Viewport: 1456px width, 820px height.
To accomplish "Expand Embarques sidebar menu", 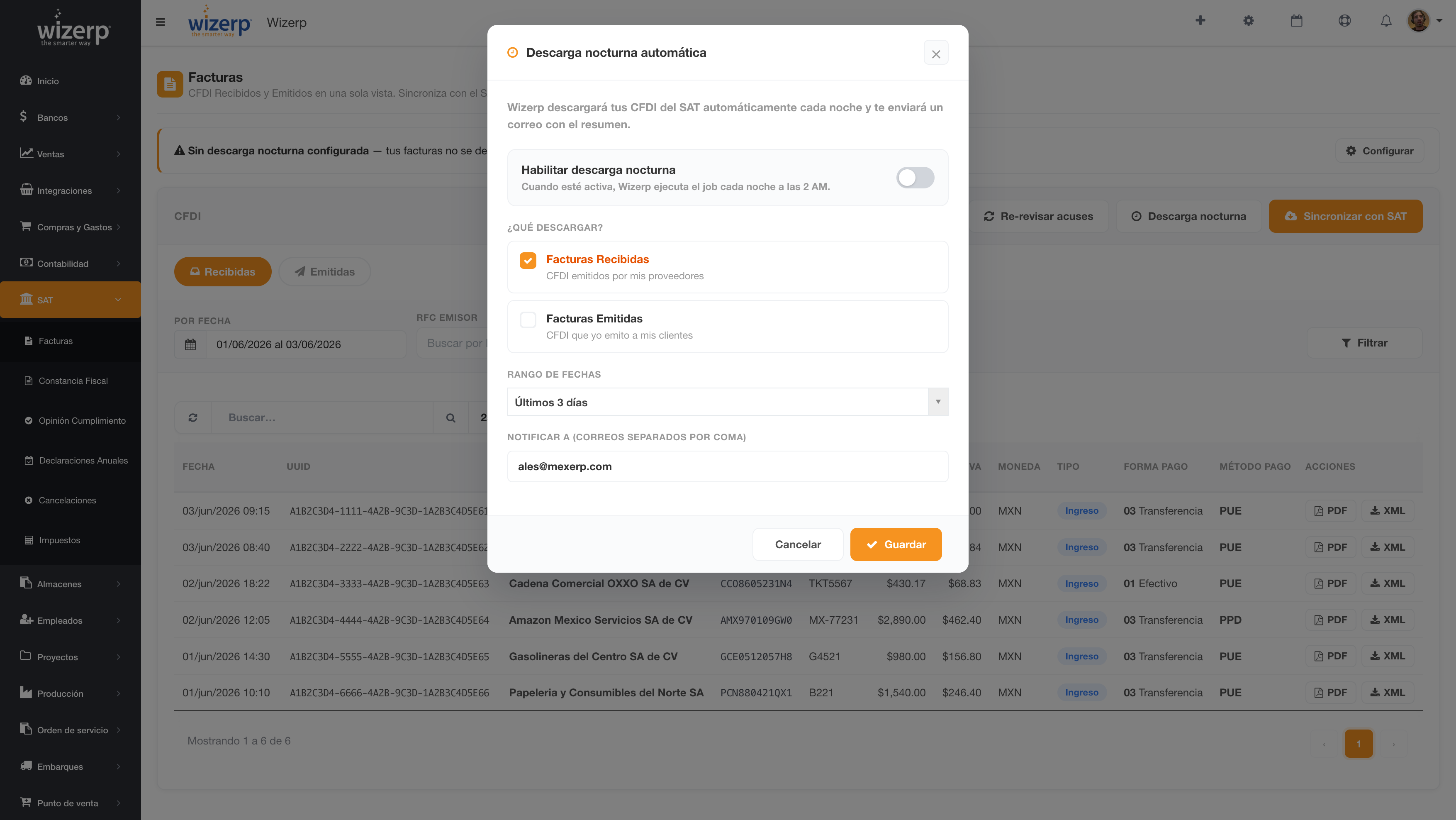I will click(70, 766).
